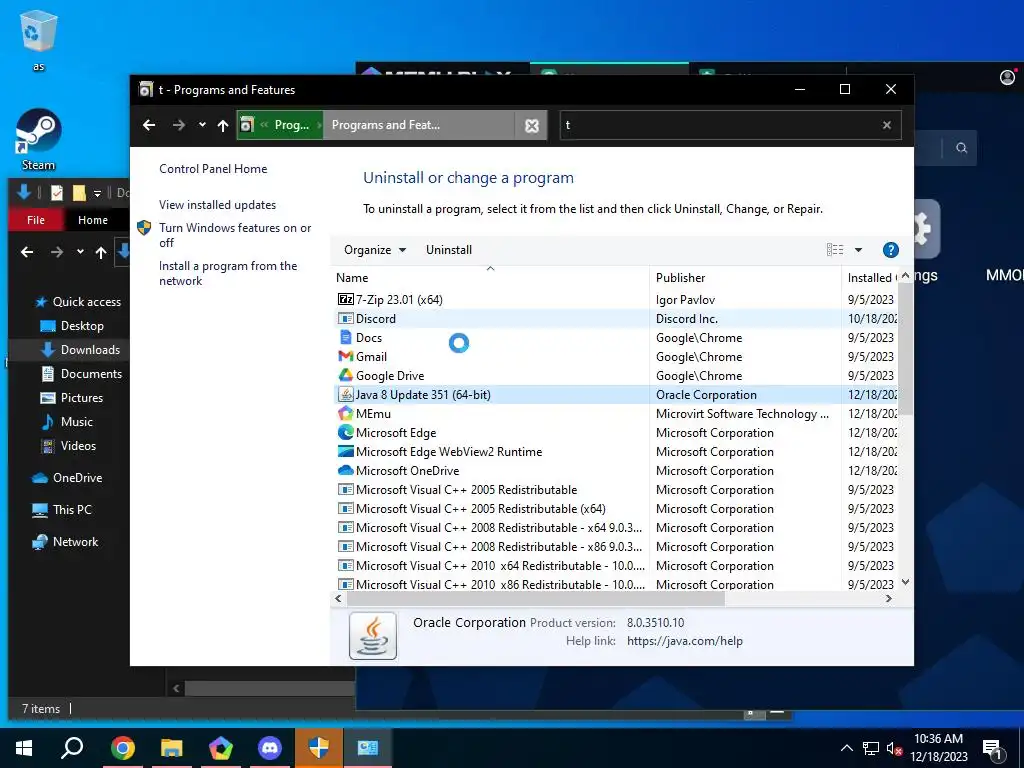Click the MEmu window search icon
The image size is (1024, 768).
tap(961, 148)
